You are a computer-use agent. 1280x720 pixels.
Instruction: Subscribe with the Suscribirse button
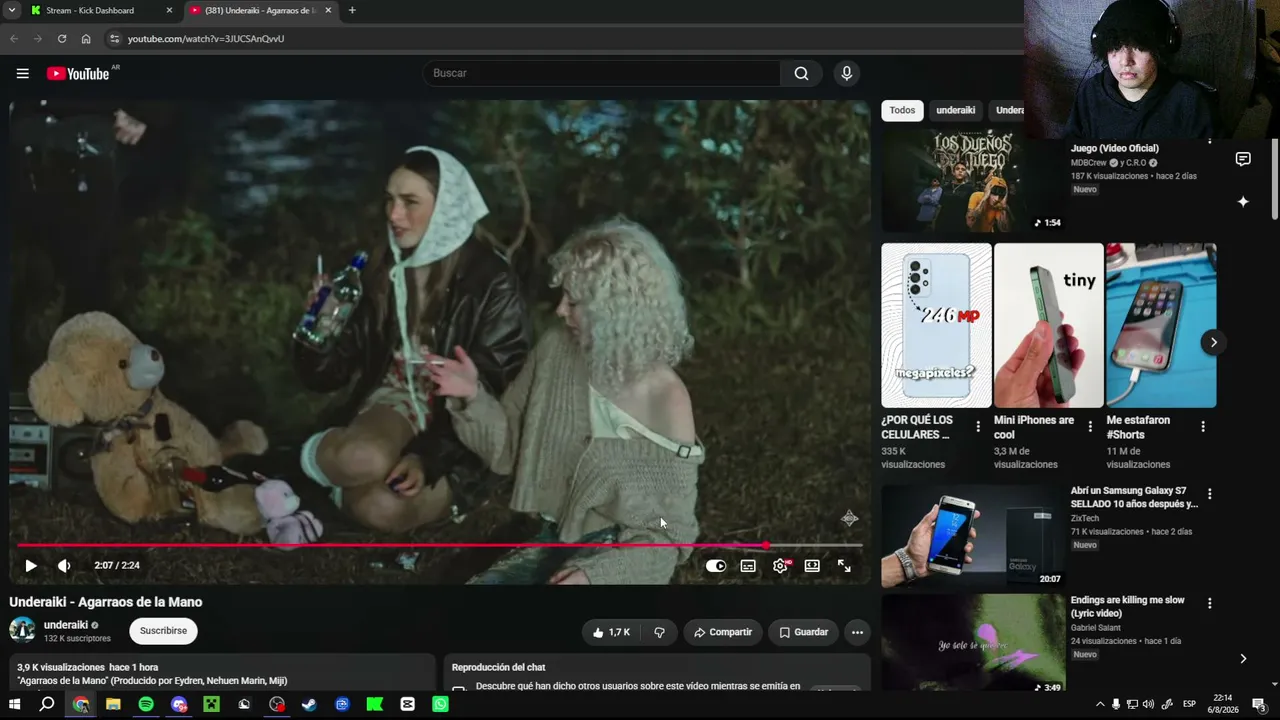click(x=163, y=631)
